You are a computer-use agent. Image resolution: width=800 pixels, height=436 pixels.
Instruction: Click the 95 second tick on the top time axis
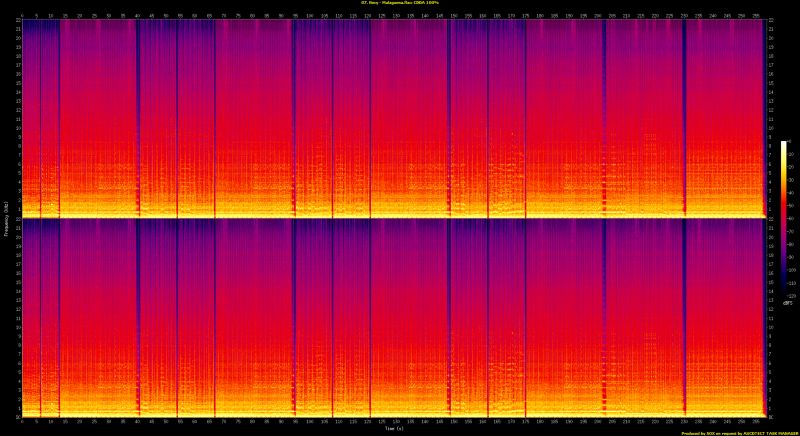tap(296, 15)
